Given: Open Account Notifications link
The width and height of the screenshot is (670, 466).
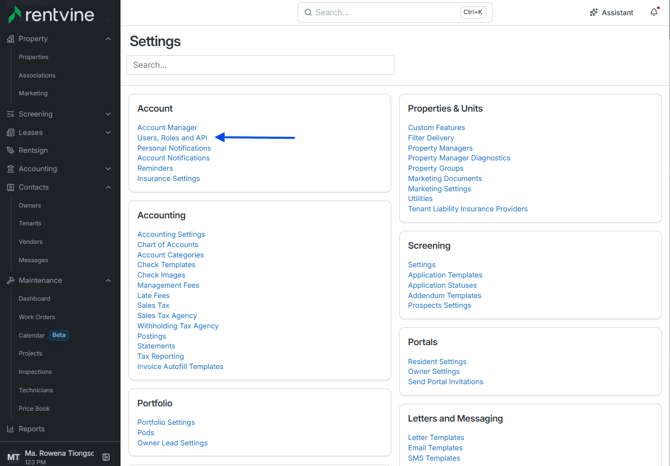Looking at the screenshot, I should [173, 158].
